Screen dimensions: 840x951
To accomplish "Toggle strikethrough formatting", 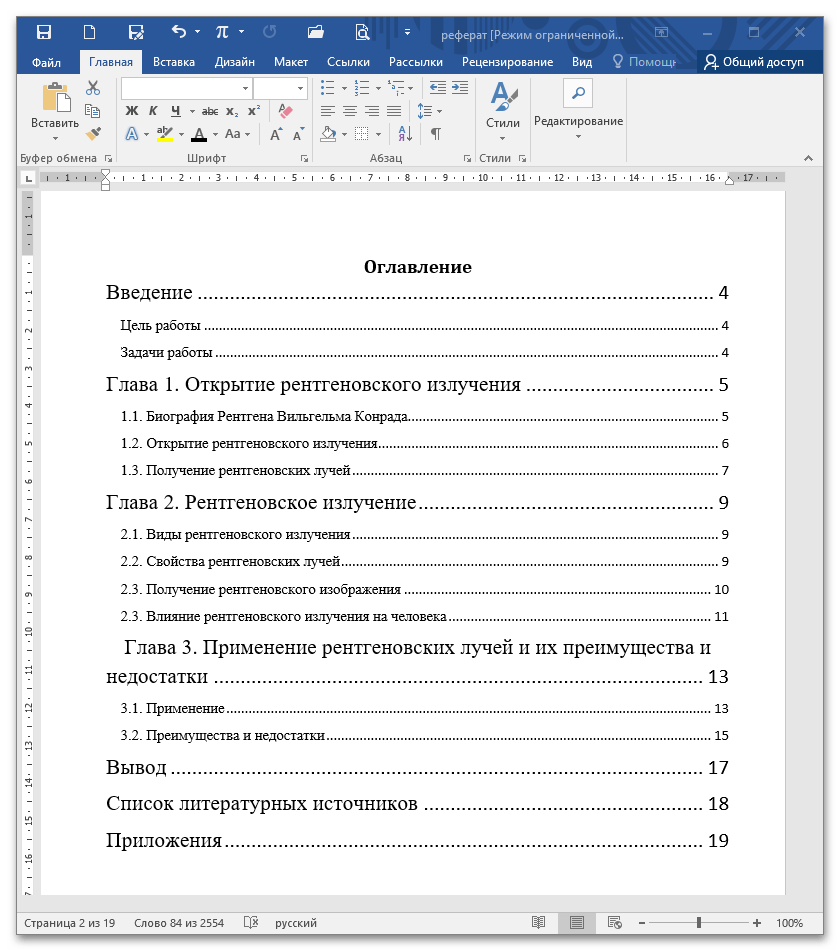I will [210, 111].
